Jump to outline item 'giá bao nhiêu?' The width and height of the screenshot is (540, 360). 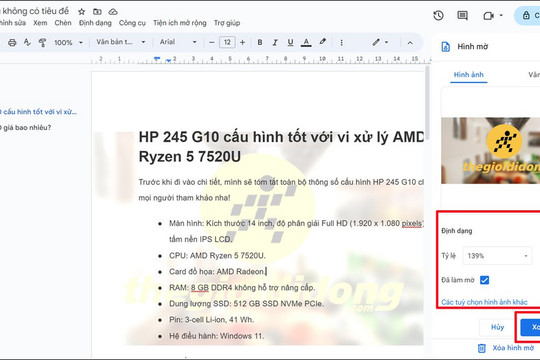26,127
